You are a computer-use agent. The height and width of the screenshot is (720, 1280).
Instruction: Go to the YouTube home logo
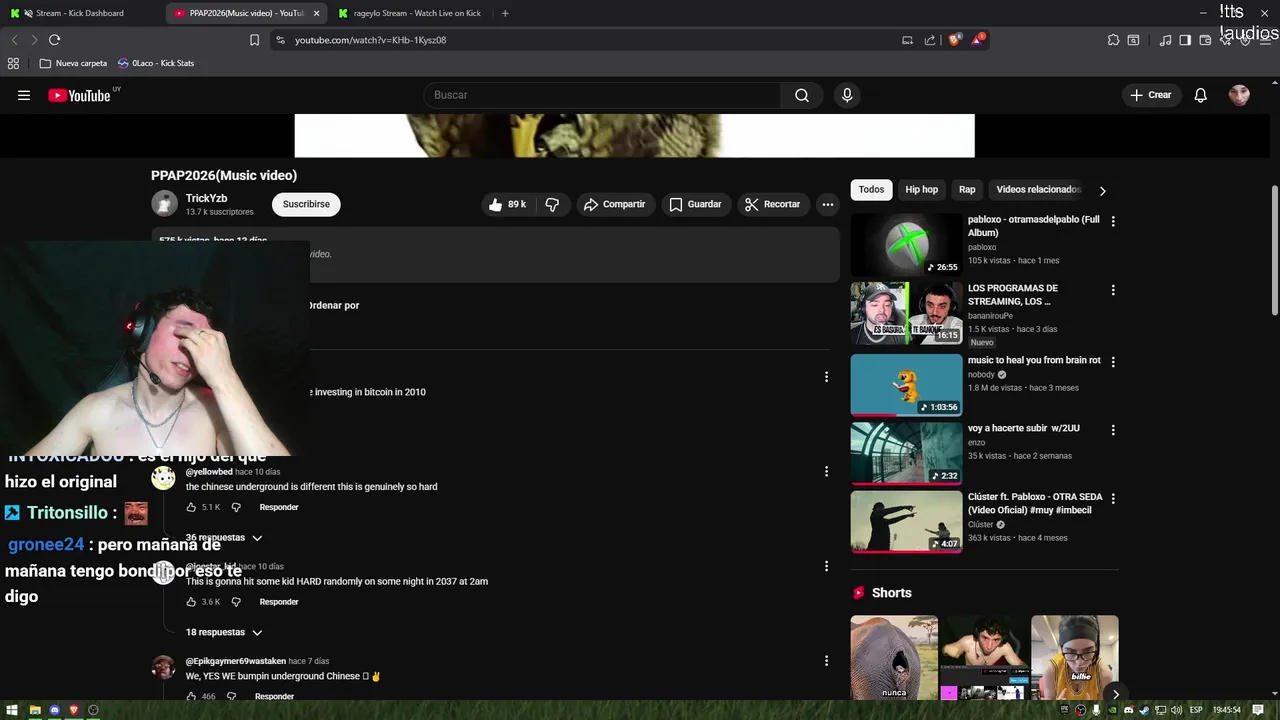(x=80, y=95)
